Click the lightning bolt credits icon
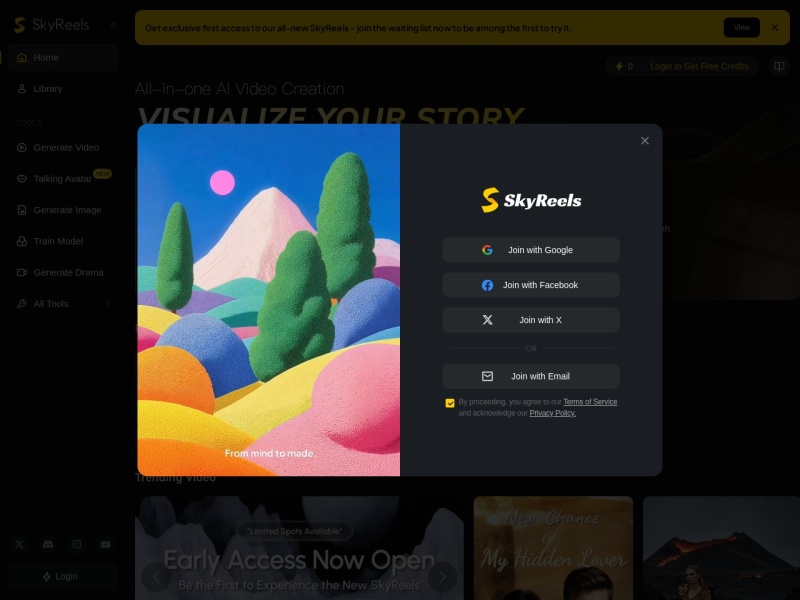 (x=618, y=66)
